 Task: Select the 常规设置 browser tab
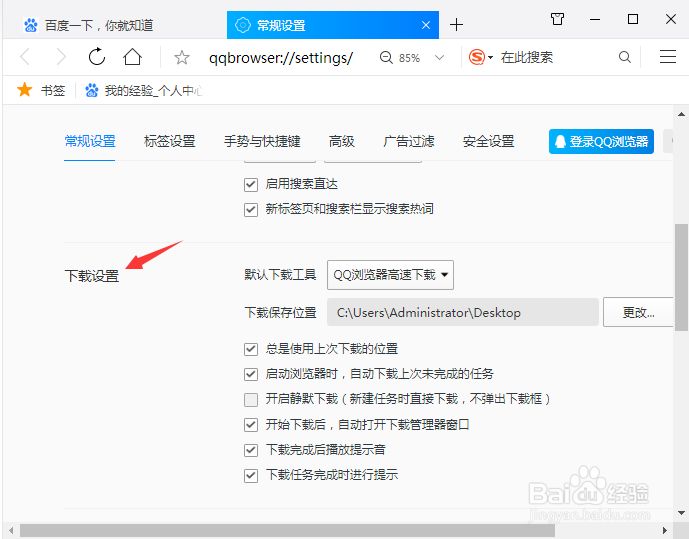[333, 25]
